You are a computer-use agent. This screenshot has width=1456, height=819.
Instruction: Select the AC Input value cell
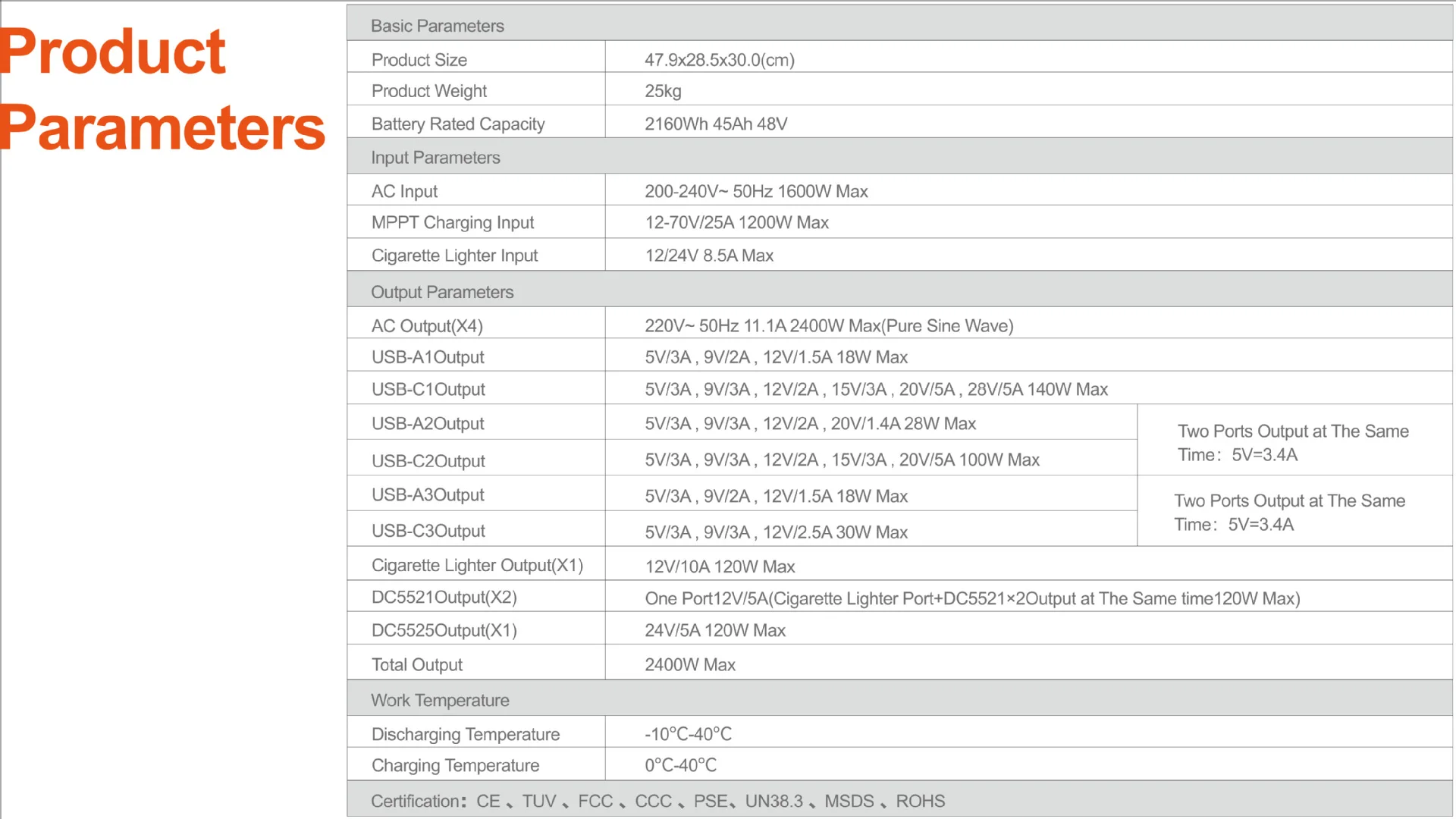[x=755, y=191]
